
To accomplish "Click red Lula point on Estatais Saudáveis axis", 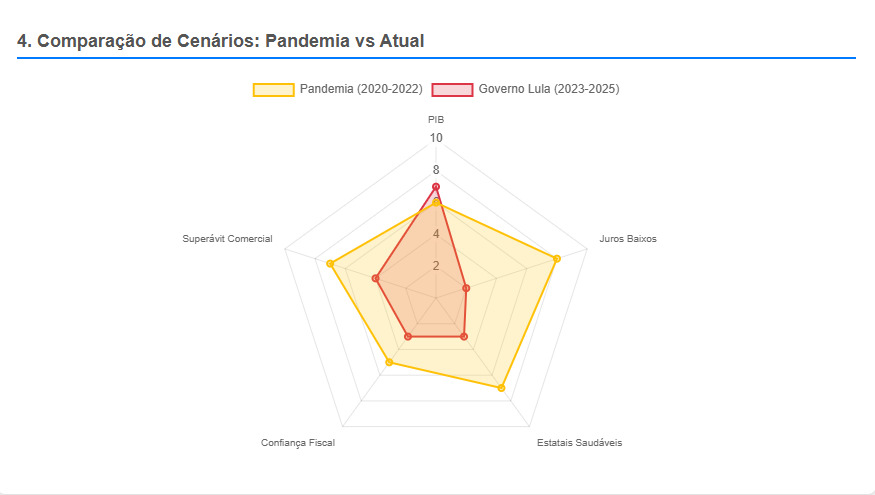I will [x=464, y=337].
